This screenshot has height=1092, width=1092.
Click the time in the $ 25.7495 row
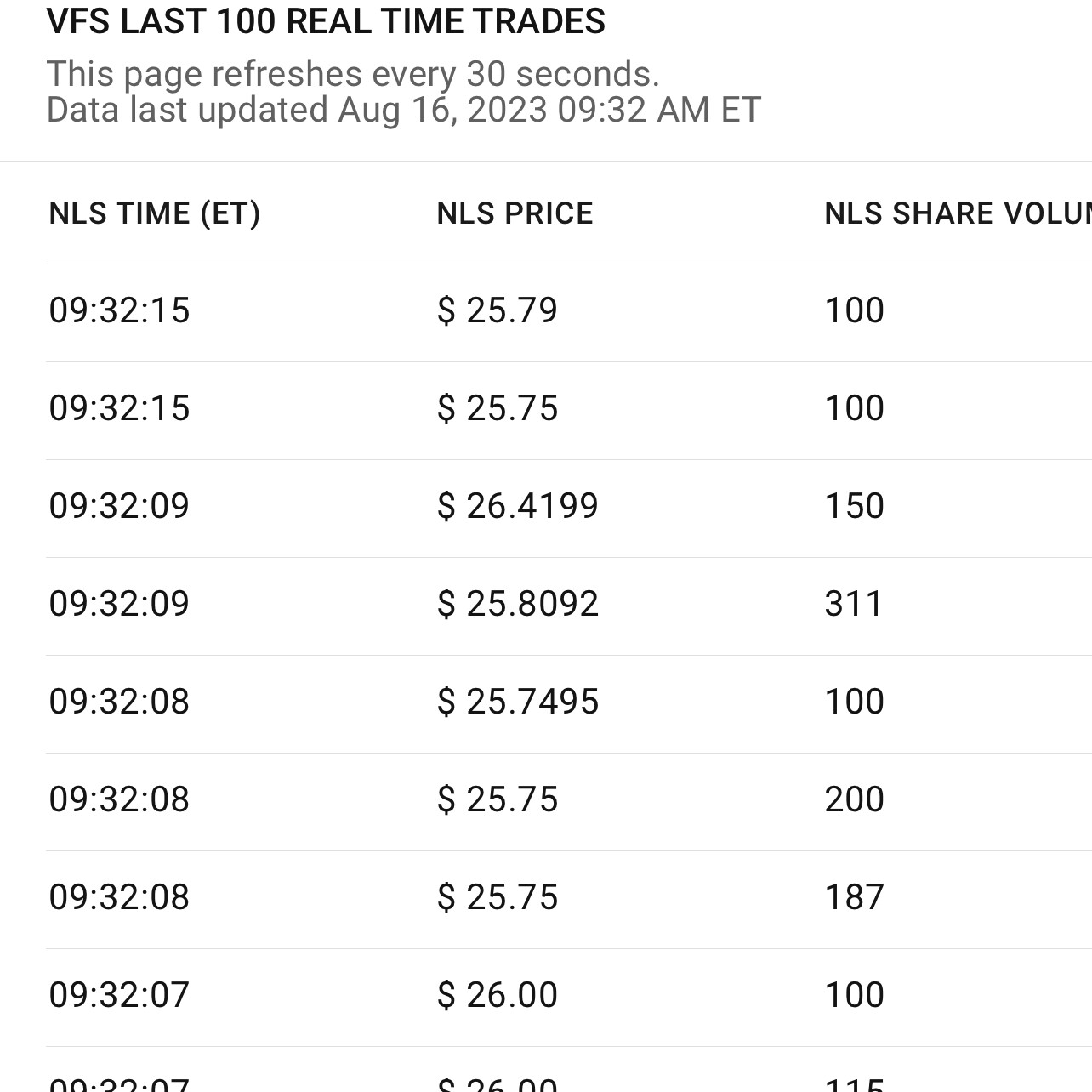120,702
